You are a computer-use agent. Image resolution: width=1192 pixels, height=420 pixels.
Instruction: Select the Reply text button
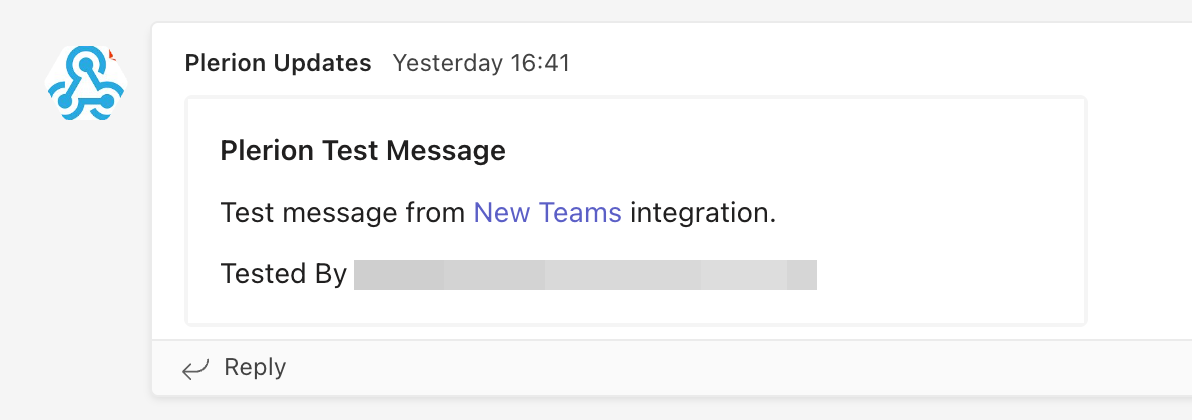(255, 368)
